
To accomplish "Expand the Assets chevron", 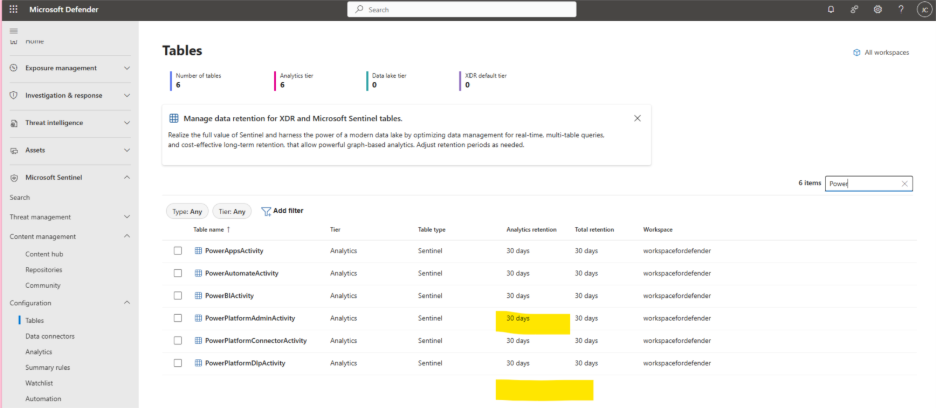I will click(x=127, y=151).
